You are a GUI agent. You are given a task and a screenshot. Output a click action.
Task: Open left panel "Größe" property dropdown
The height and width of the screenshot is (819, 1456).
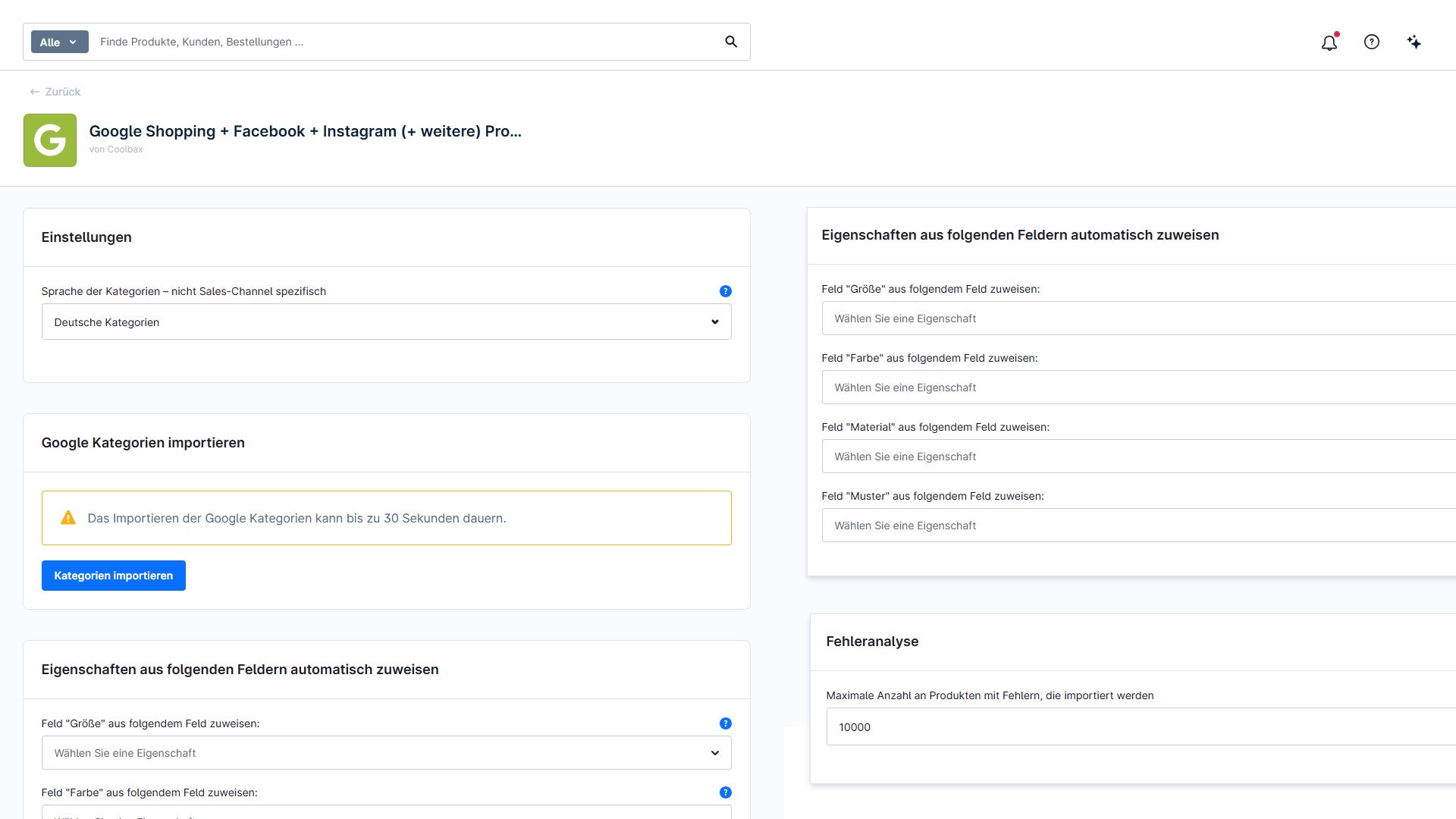387,753
